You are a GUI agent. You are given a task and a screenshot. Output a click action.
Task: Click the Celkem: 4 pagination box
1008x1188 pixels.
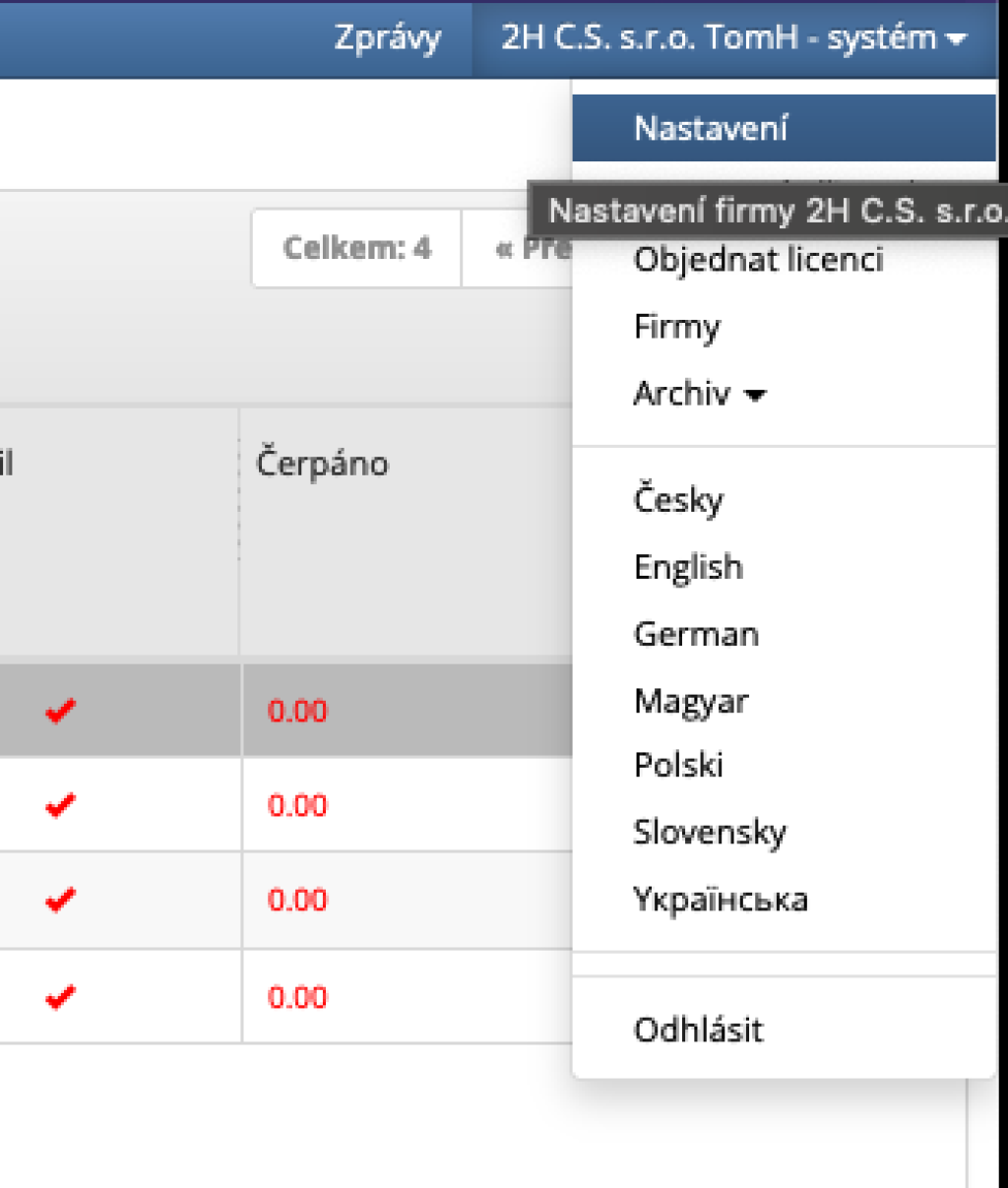[356, 248]
